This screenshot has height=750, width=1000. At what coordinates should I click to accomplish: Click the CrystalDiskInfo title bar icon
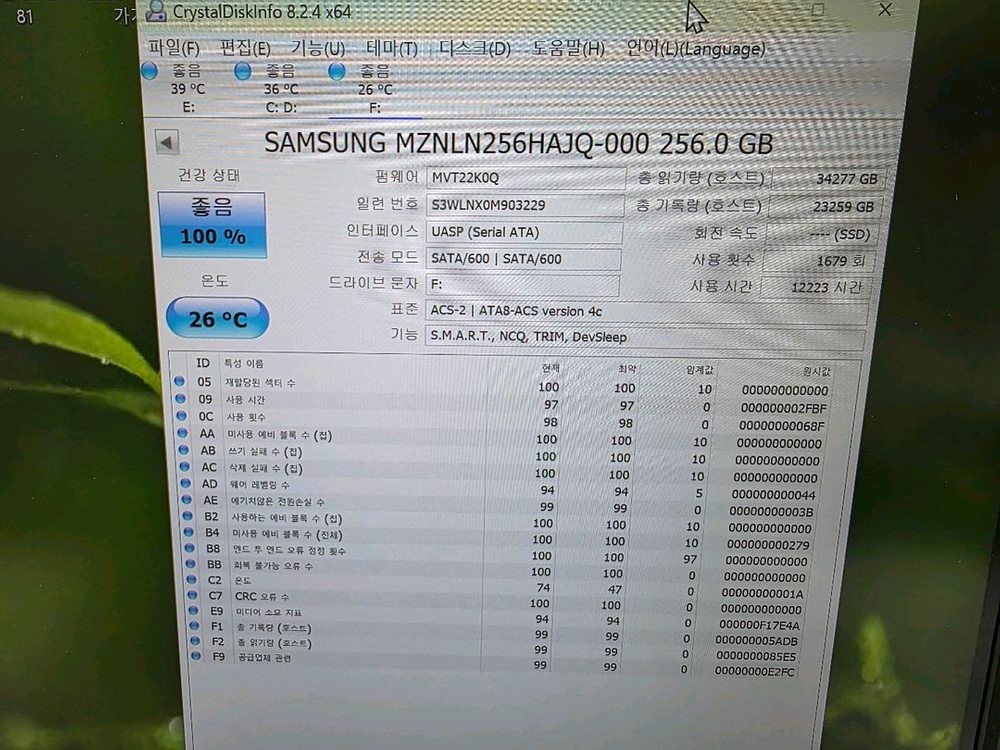coord(154,13)
